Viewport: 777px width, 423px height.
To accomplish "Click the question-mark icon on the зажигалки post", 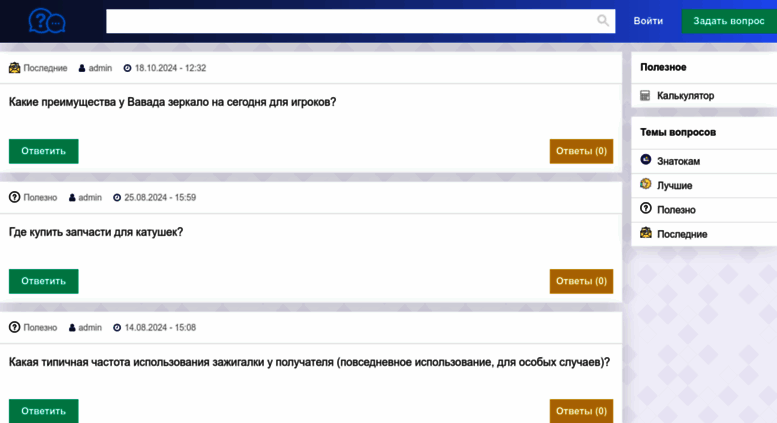I will [14, 327].
